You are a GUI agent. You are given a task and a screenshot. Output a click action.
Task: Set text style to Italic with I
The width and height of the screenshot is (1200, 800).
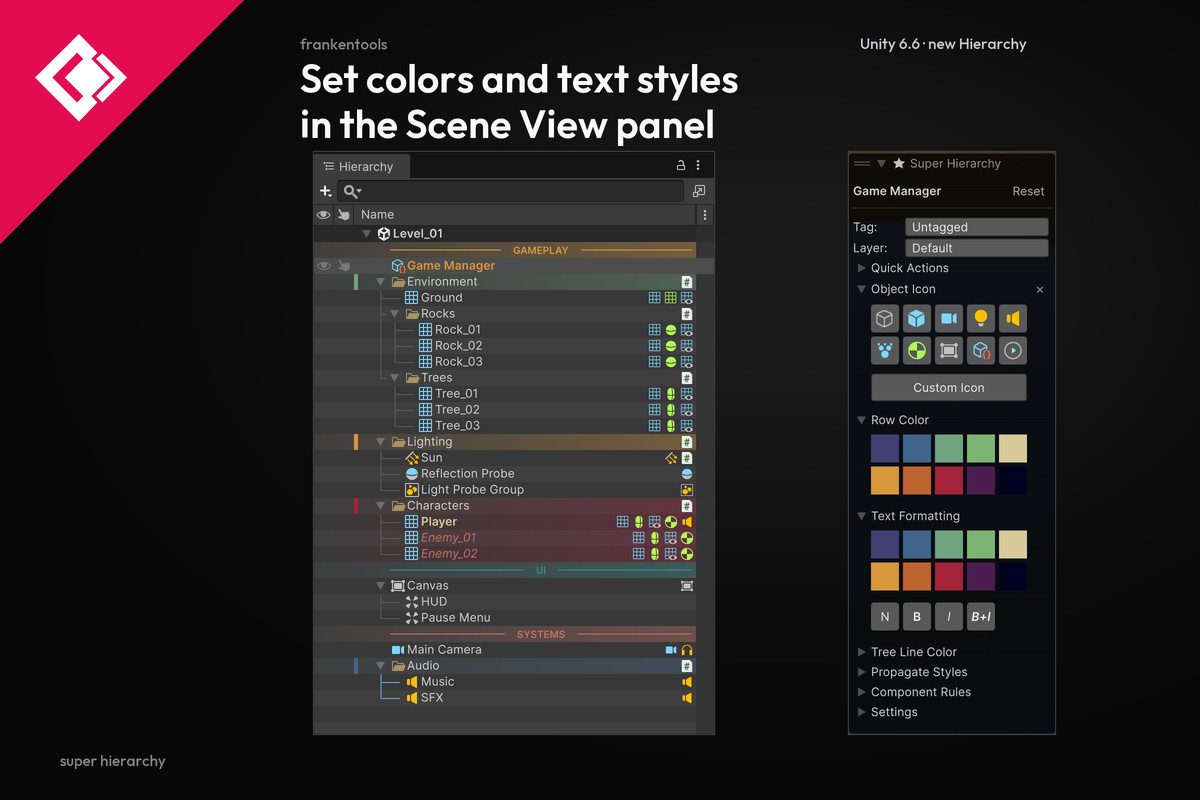pos(949,617)
